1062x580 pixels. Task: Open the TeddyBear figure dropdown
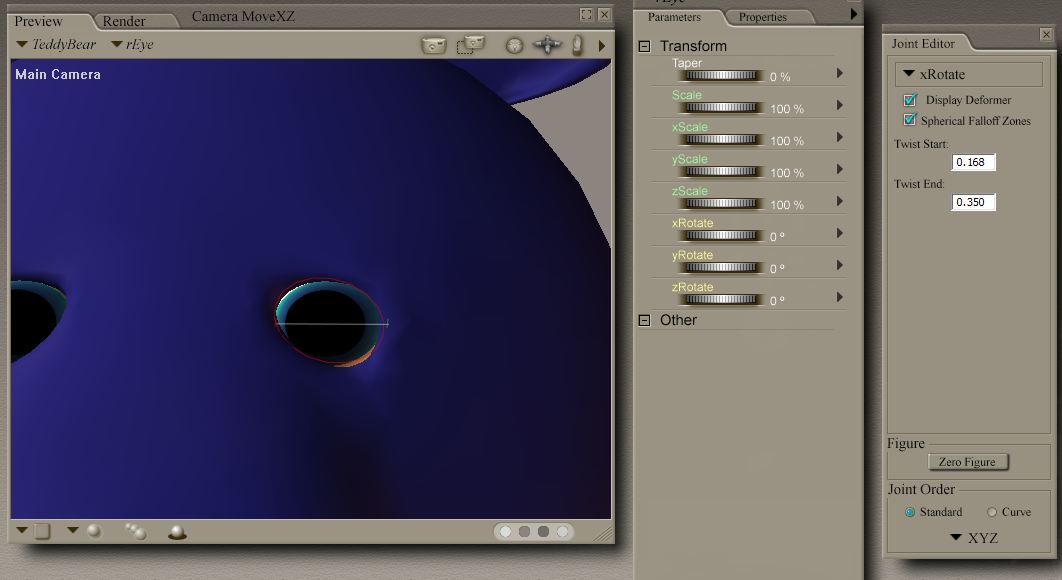coord(56,45)
